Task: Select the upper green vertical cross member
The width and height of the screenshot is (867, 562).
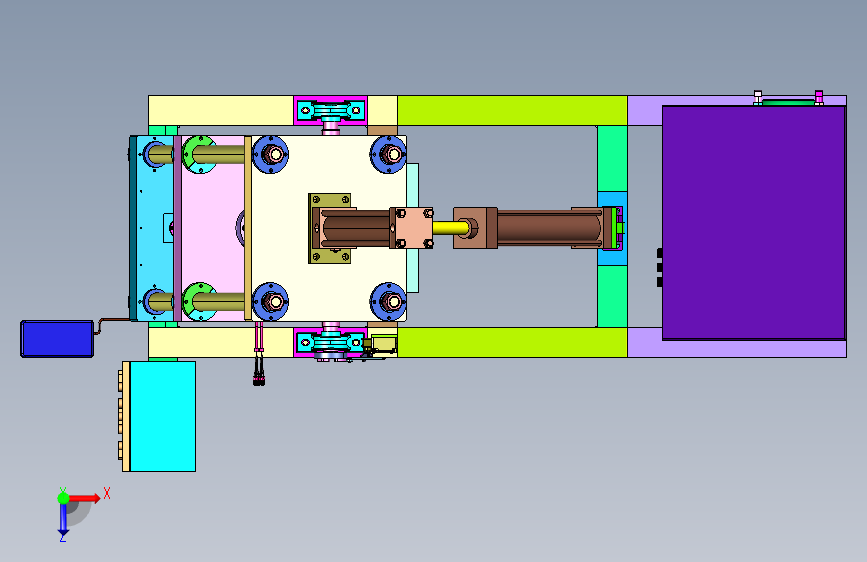Action: [612, 159]
